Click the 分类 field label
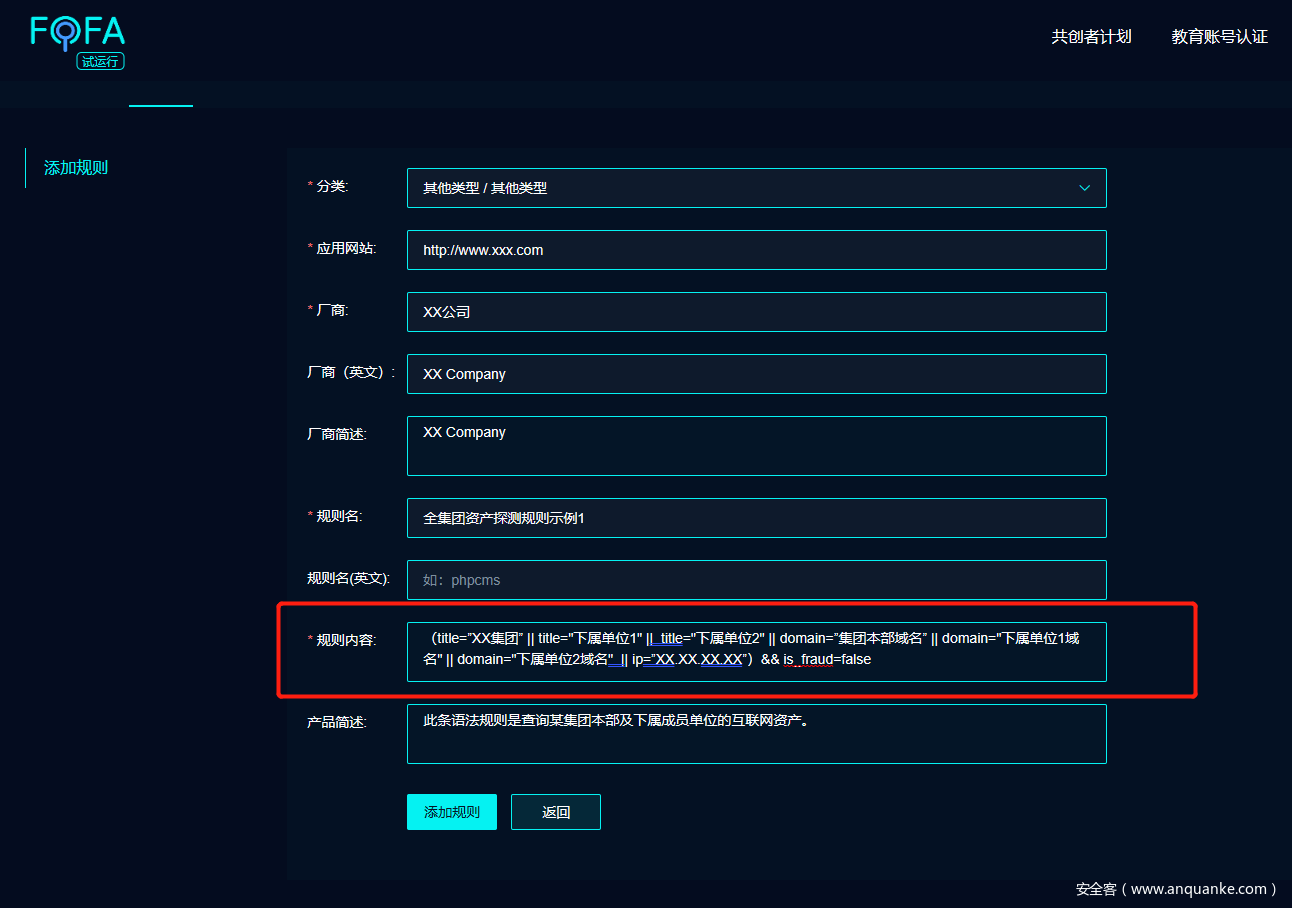The height and width of the screenshot is (908, 1292). 332,186
